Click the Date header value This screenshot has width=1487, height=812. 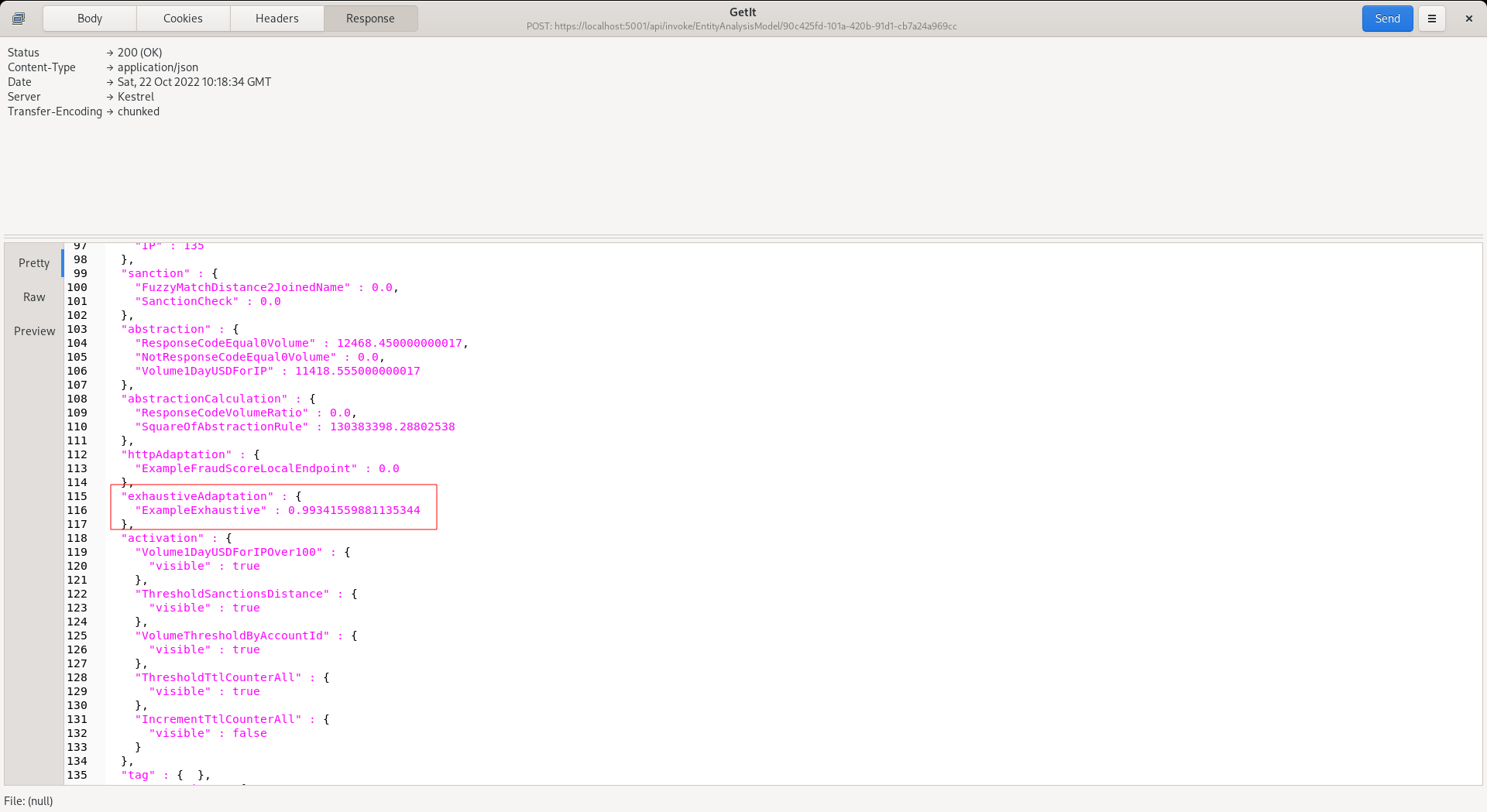[194, 82]
